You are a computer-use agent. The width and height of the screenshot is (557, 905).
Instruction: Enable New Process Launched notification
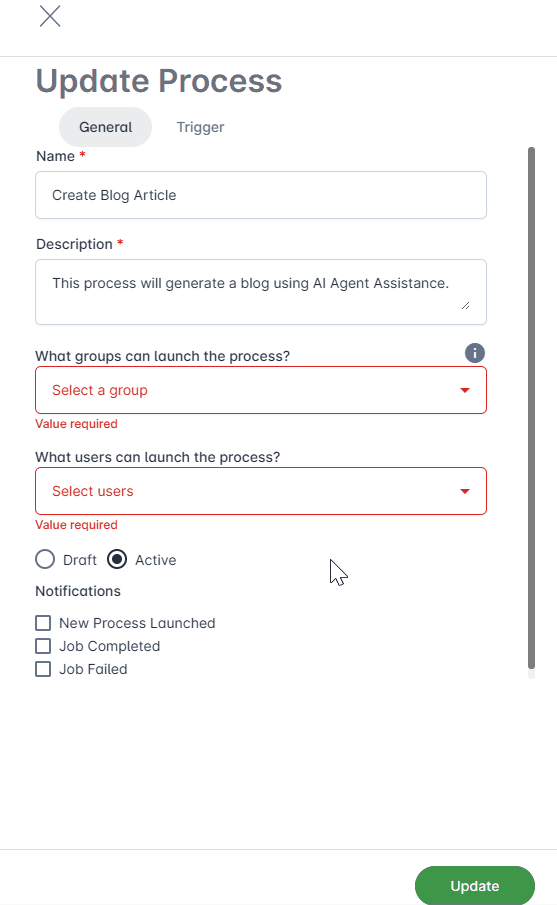click(43, 623)
